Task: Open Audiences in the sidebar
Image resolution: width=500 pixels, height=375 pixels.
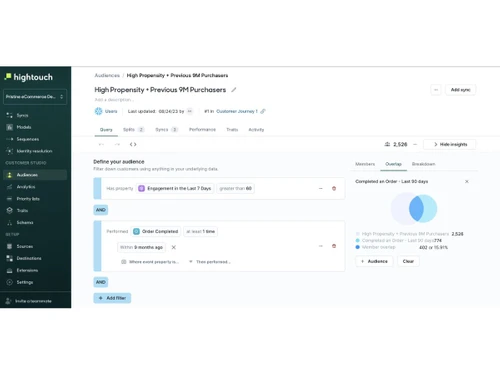Action: coord(35,175)
